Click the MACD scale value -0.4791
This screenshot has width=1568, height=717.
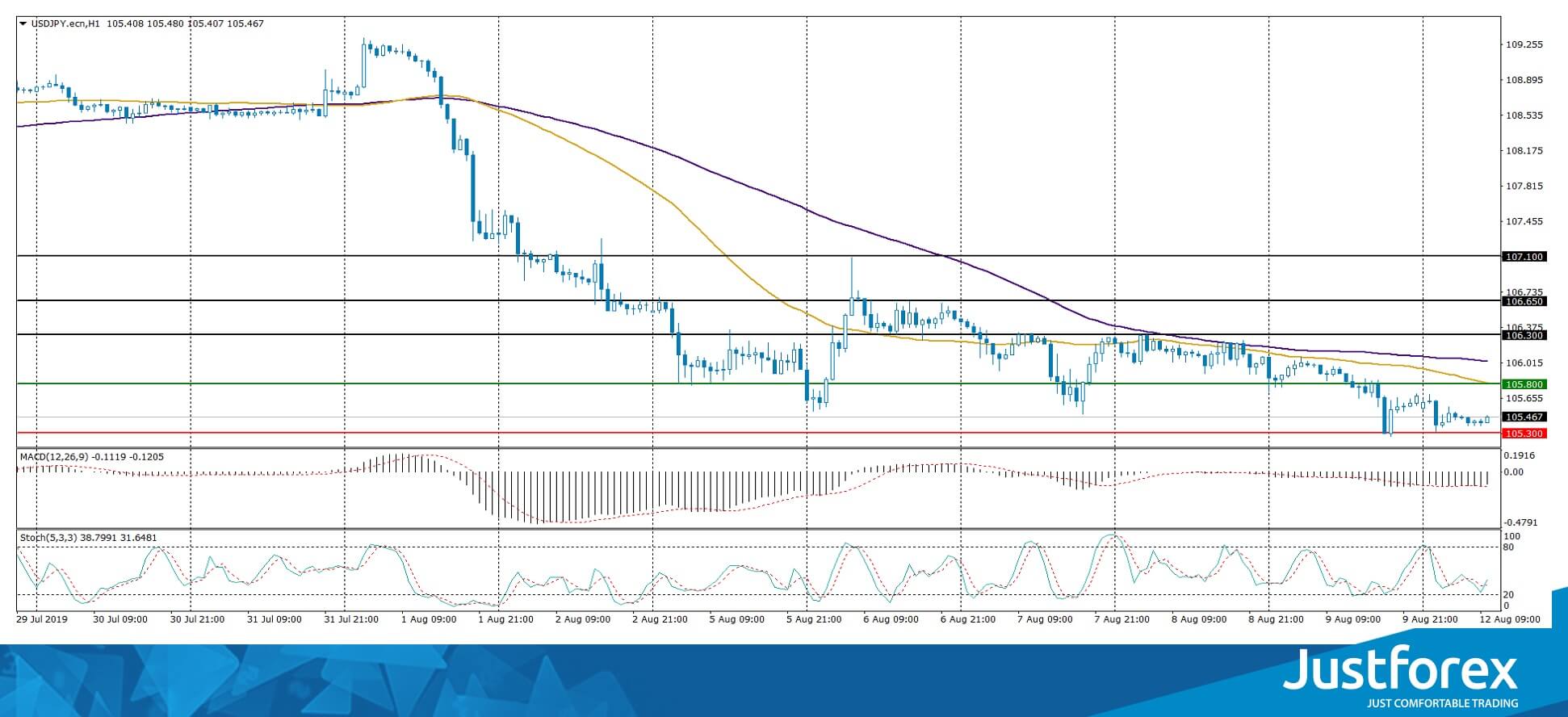[1520, 522]
